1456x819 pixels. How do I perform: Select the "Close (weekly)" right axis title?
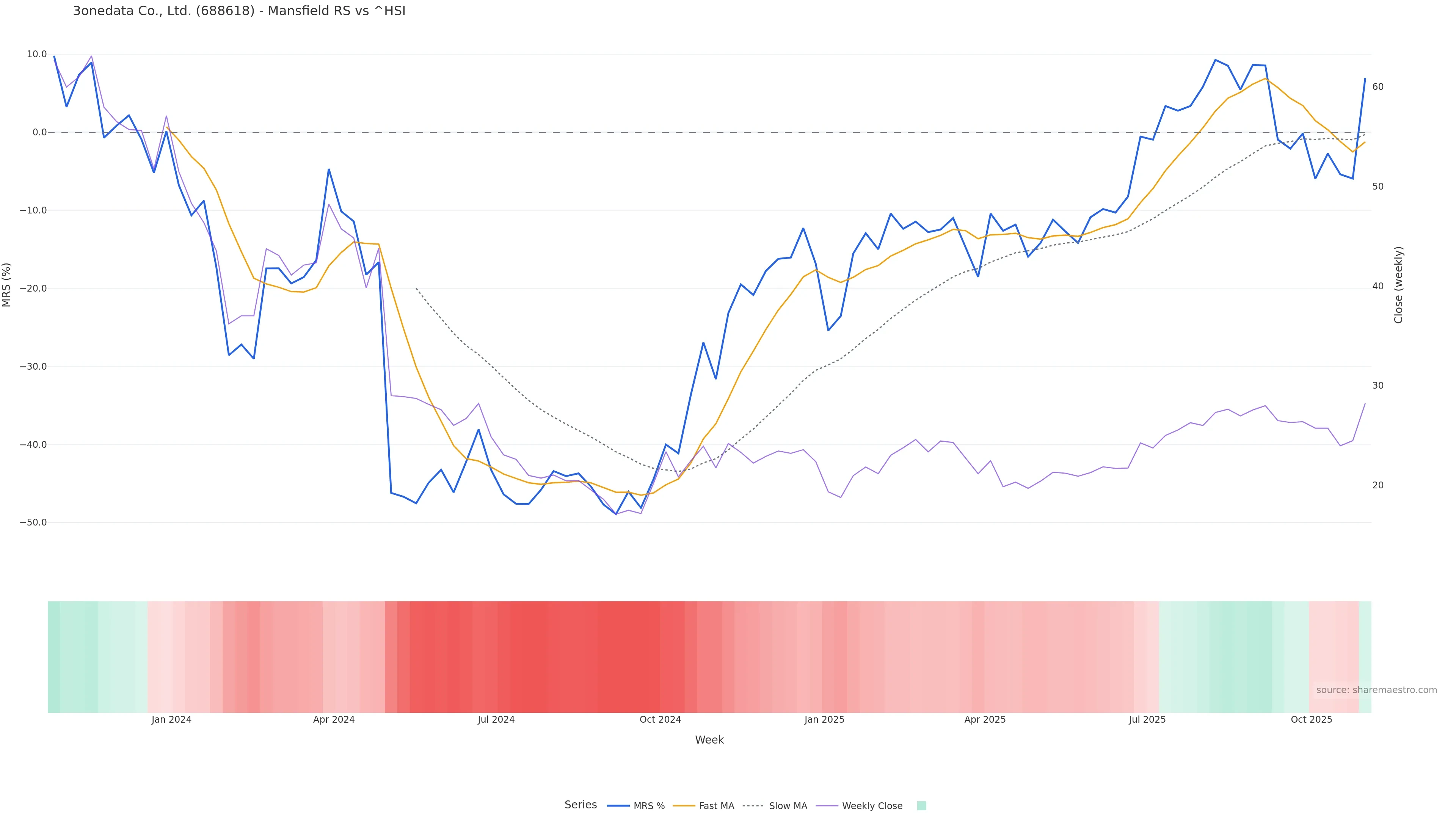pyautogui.click(x=1398, y=285)
